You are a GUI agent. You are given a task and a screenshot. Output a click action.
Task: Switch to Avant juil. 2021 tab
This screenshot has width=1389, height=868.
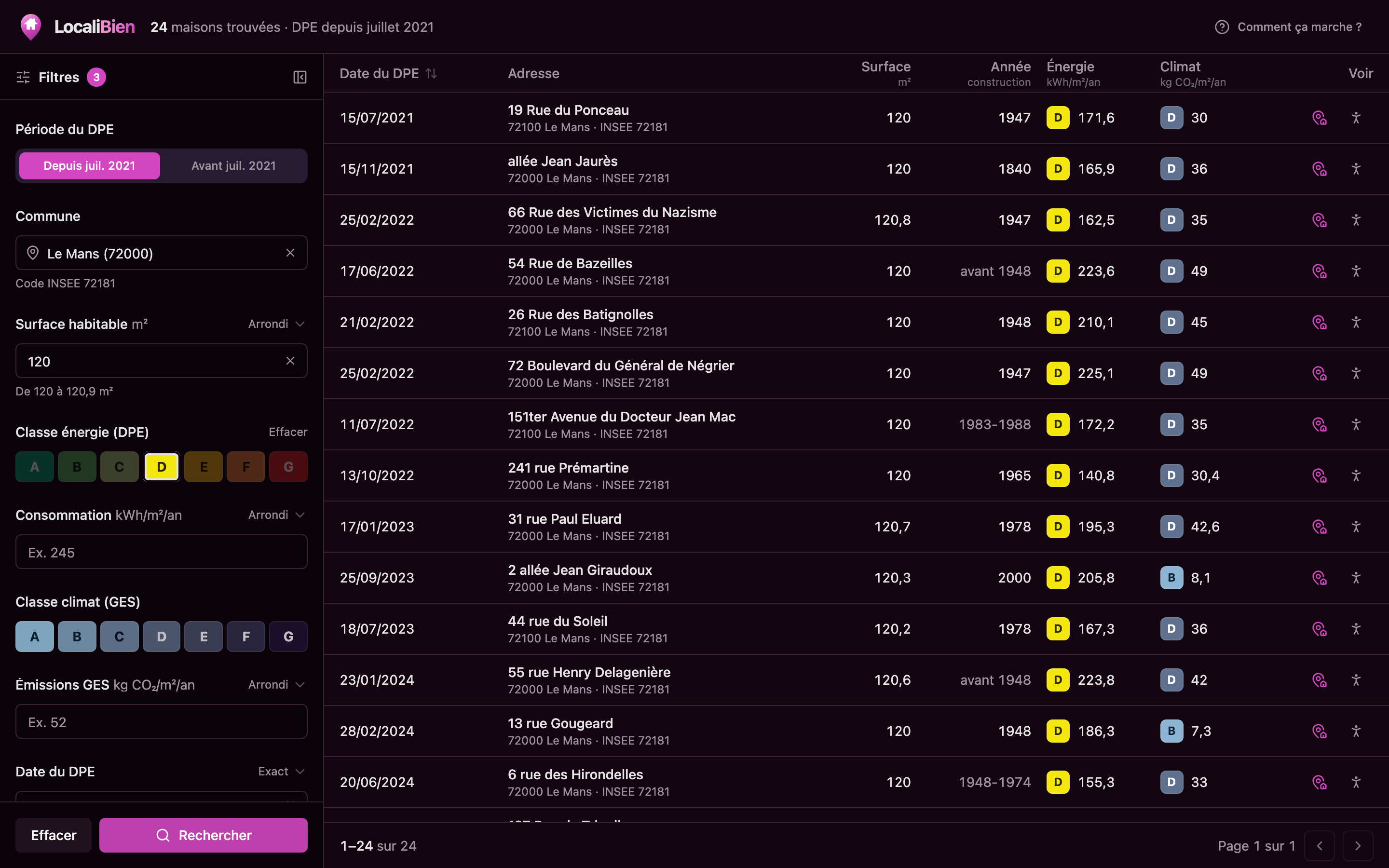[233, 165]
